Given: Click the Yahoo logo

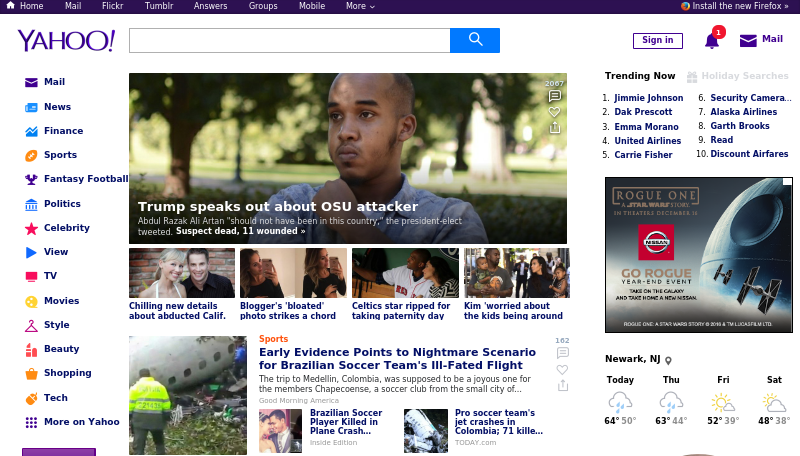Looking at the screenshot, I should click(x=66, y=41).
